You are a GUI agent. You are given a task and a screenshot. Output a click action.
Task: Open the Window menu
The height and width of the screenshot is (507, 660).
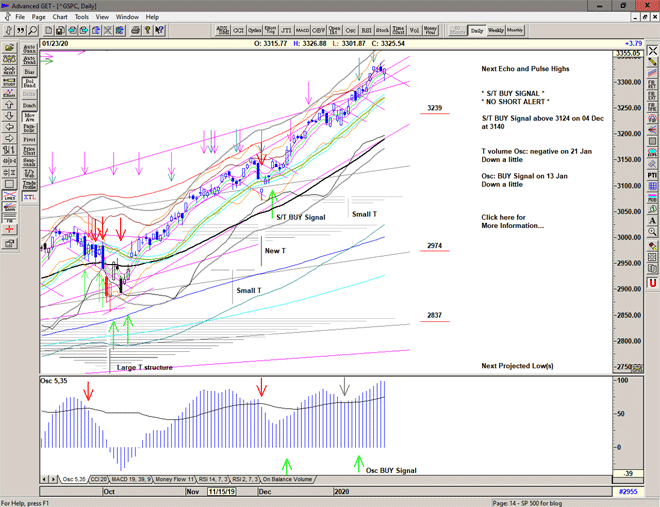[127, 17]
